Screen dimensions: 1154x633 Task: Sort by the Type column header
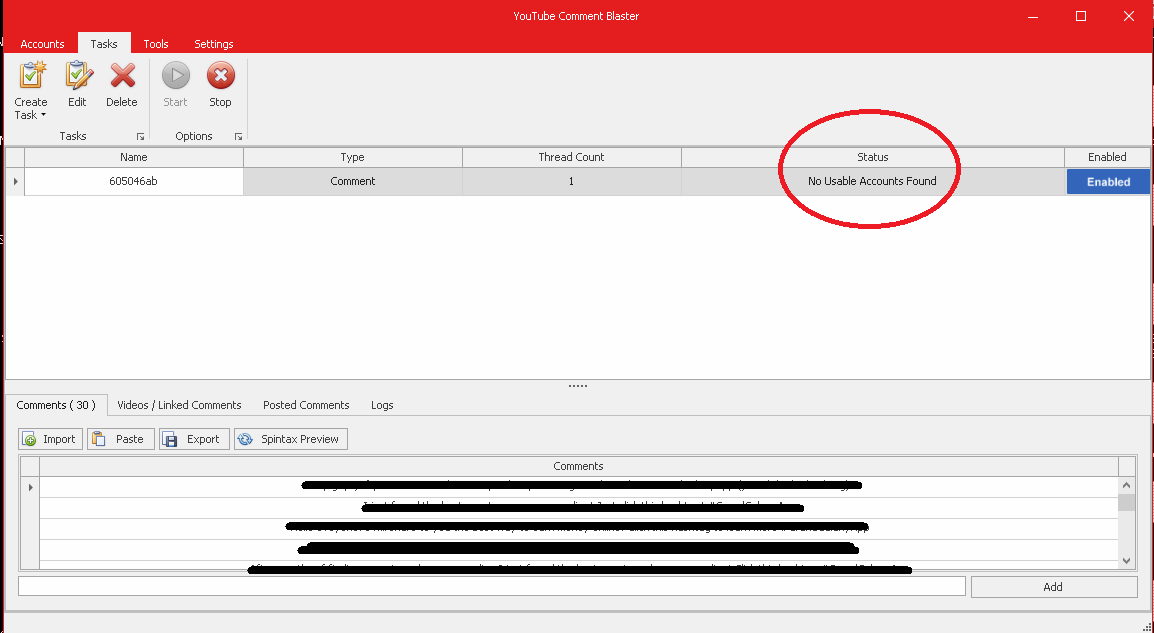353,157
